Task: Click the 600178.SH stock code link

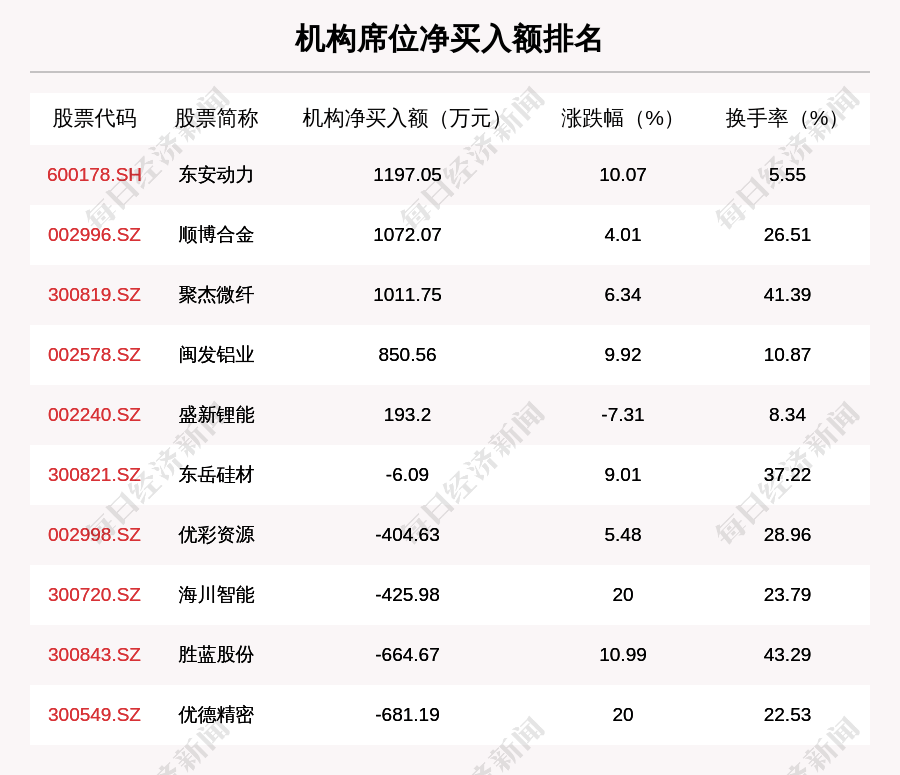Action: 94,175
